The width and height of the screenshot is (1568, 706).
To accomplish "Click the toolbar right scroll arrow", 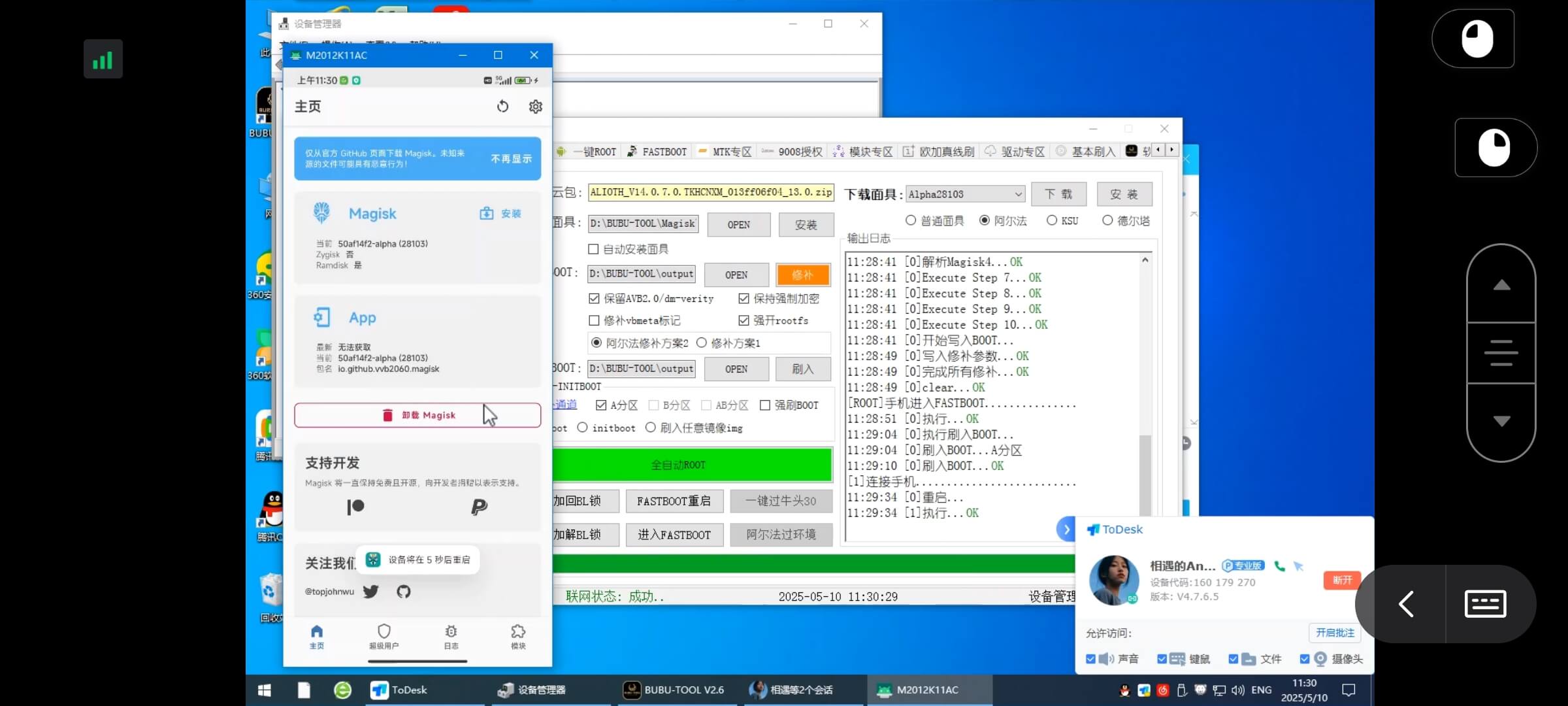I will click(x=1172, y=150).
